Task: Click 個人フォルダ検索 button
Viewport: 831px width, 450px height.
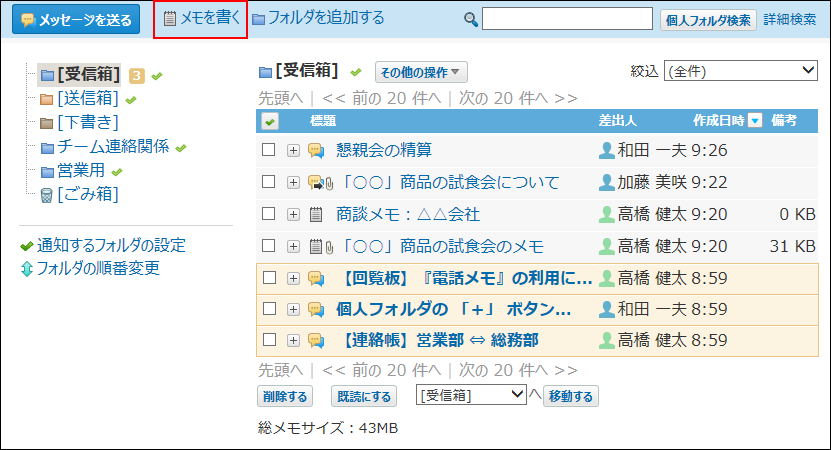Action: 708,20
